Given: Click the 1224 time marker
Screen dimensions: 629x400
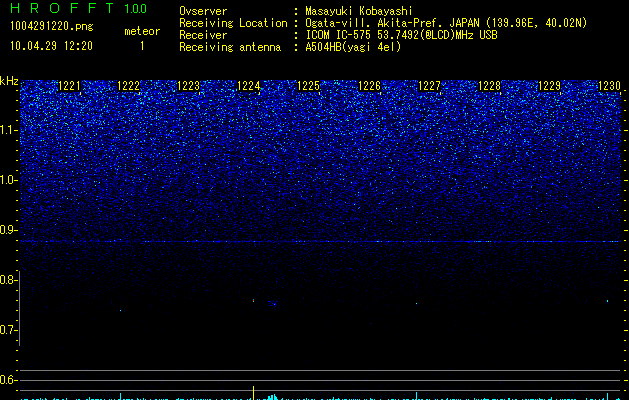Looking at the screenshot, I should click(249, 86).
